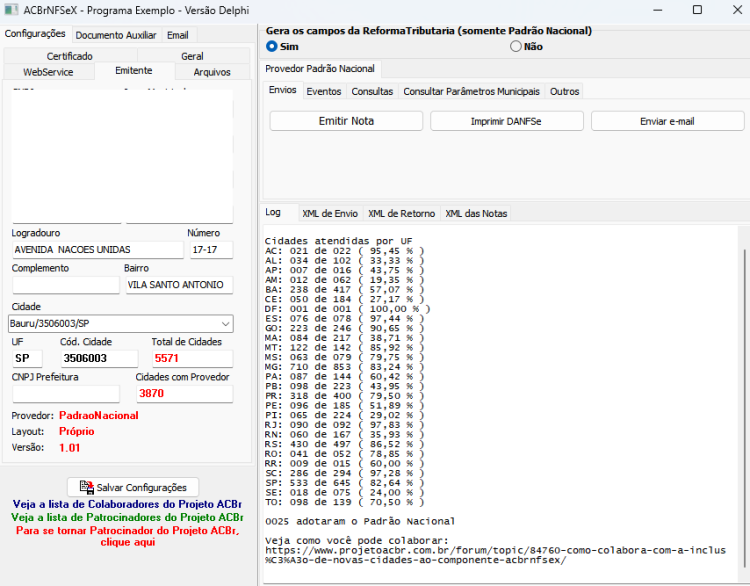This screenshot has width=750, height=586.
Task: Click the Número field showing 17-17
Action: 211,250
